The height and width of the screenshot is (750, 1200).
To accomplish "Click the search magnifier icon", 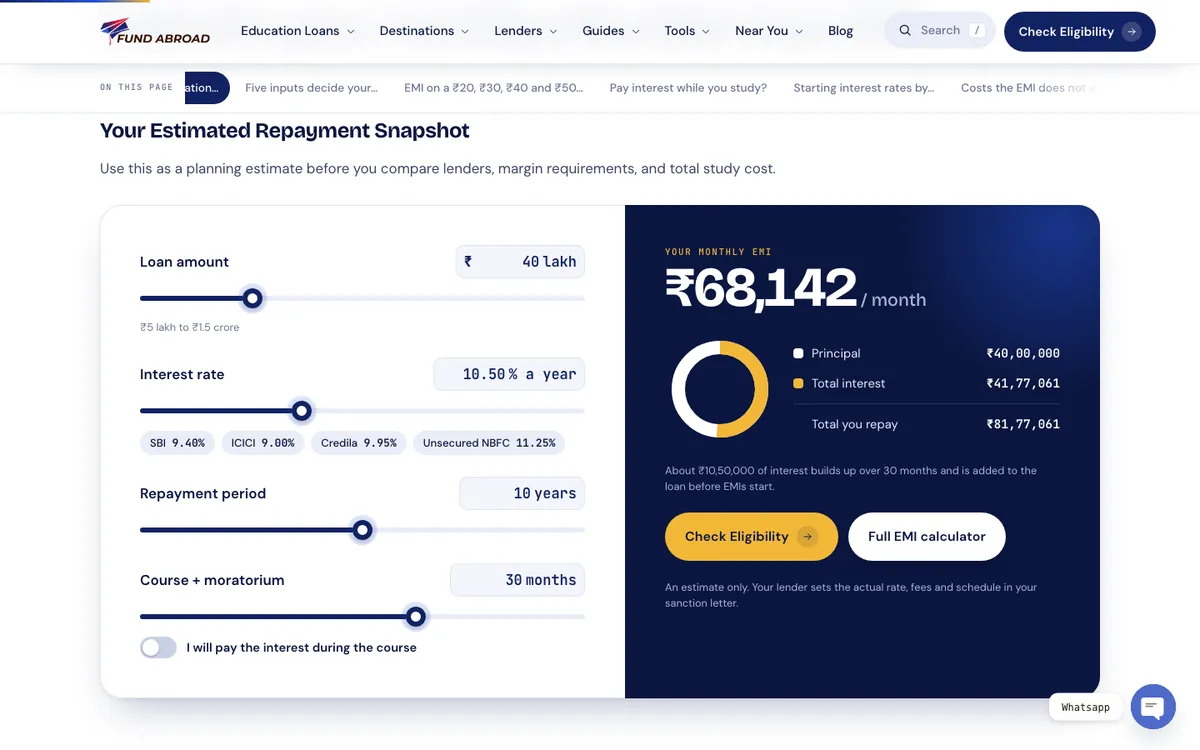I will [905, 30].
